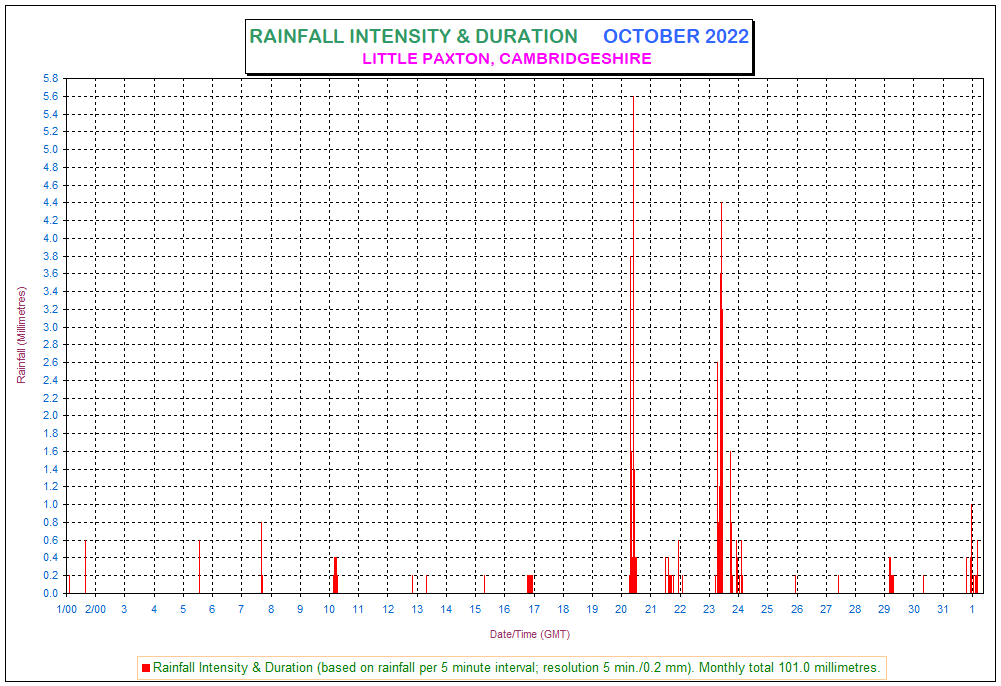
Task: Click the '29' date label on x-axis
Action: coord(884,609)
